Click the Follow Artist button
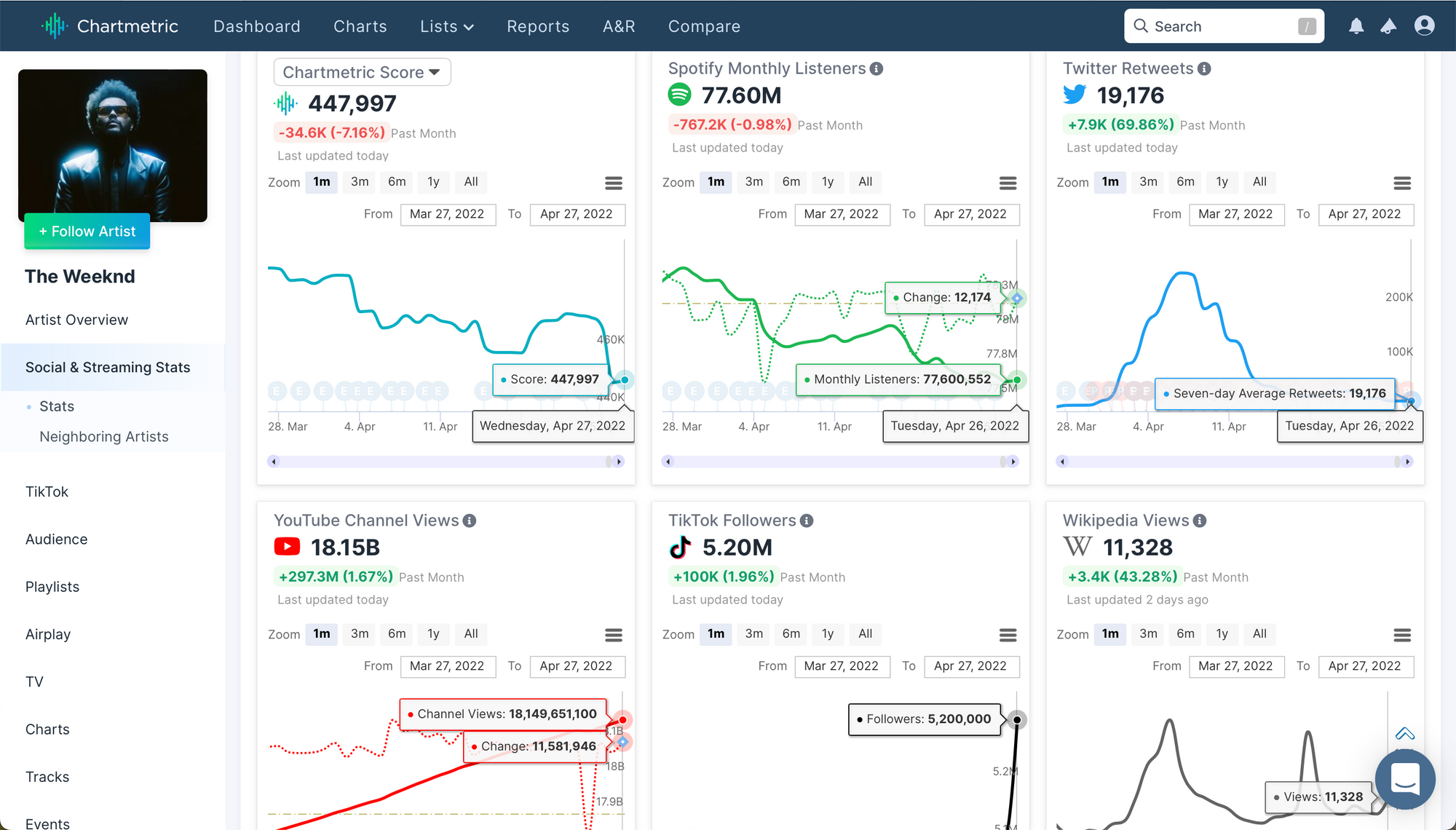Image resolution: width=1456 pixels, height=830 pixels. pyautogui.click(x=87, y=232)
